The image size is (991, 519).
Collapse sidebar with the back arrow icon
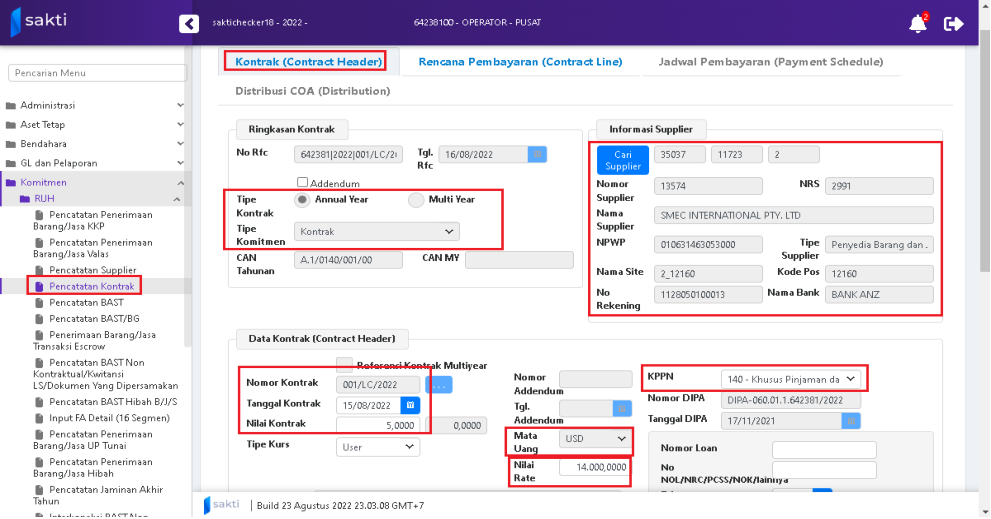coord(189,24)
